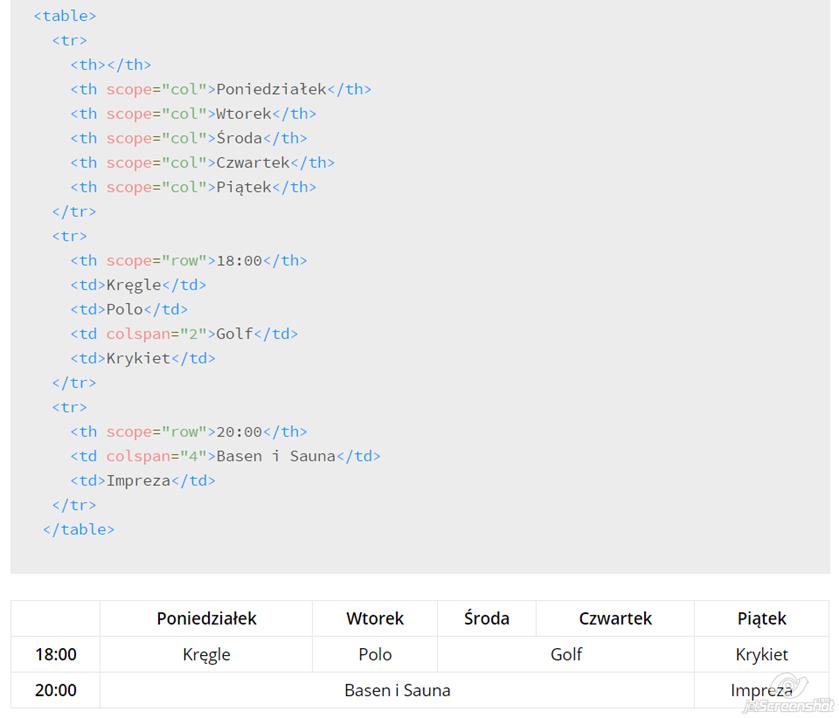The width and height of the screenshot is (839, 718).
Task: Click the <td>Polo</td> code line
Action: (x=129, y=309)
